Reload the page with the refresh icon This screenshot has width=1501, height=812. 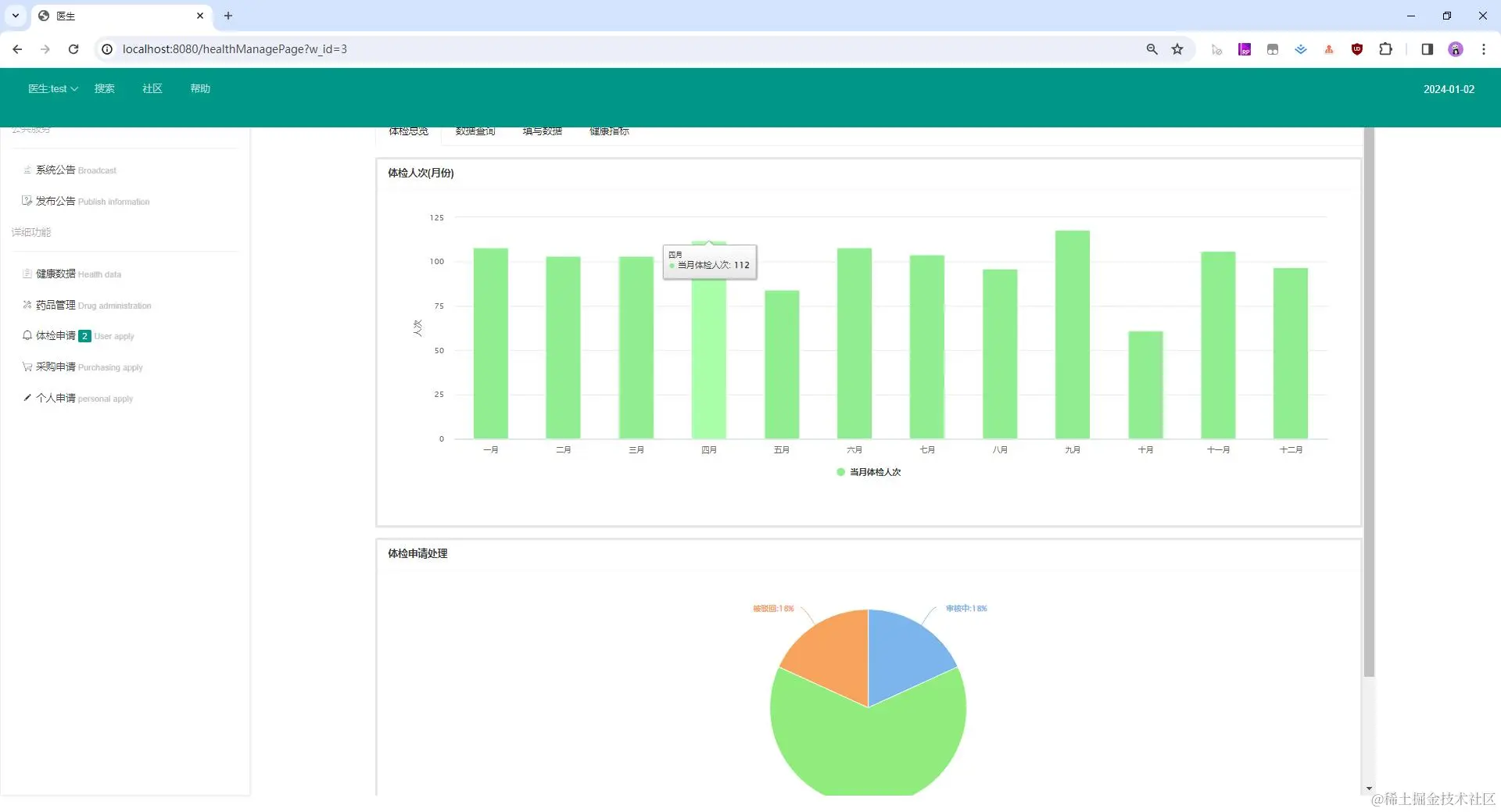73,49
